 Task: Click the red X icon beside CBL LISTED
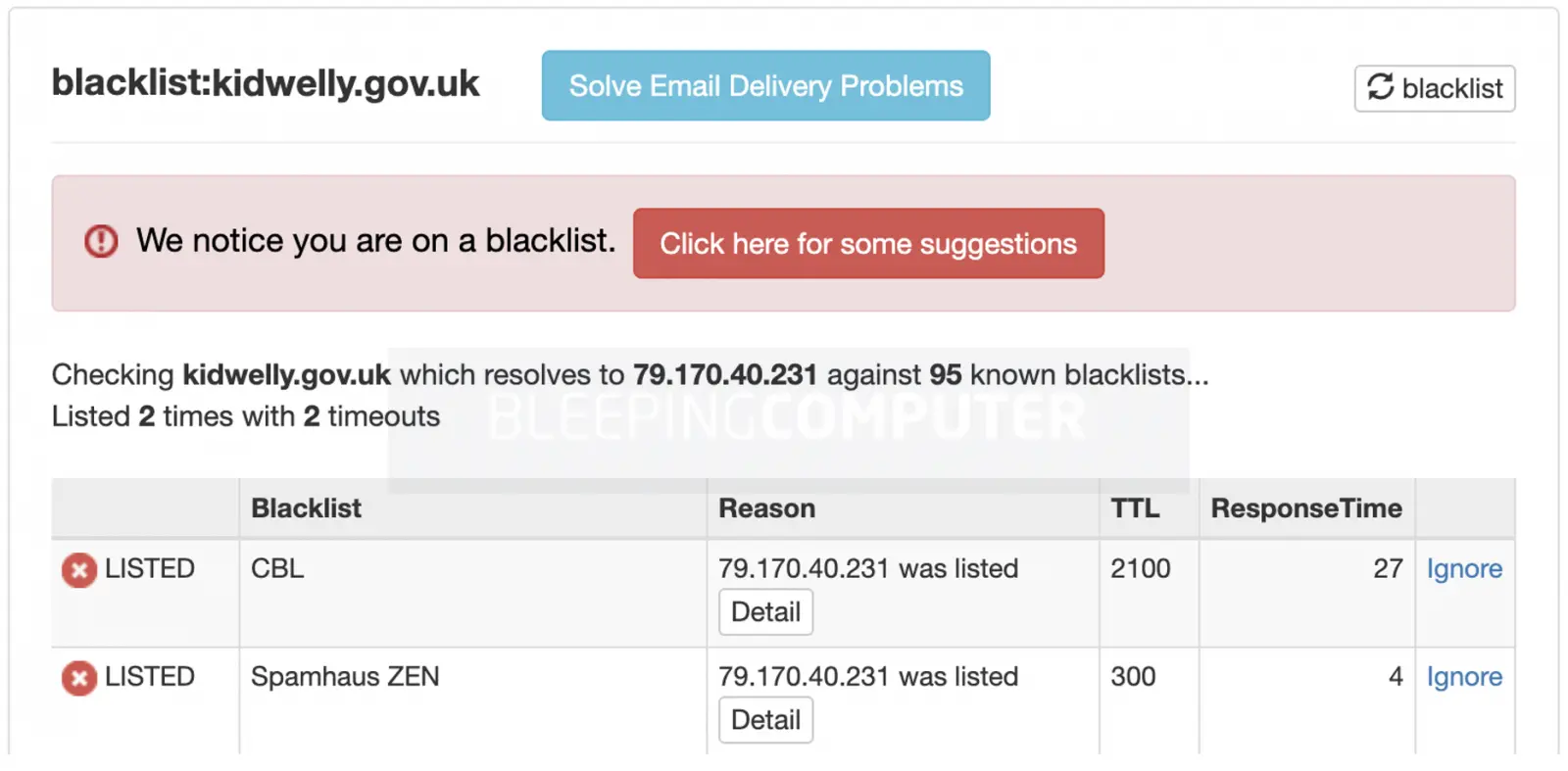79,570
